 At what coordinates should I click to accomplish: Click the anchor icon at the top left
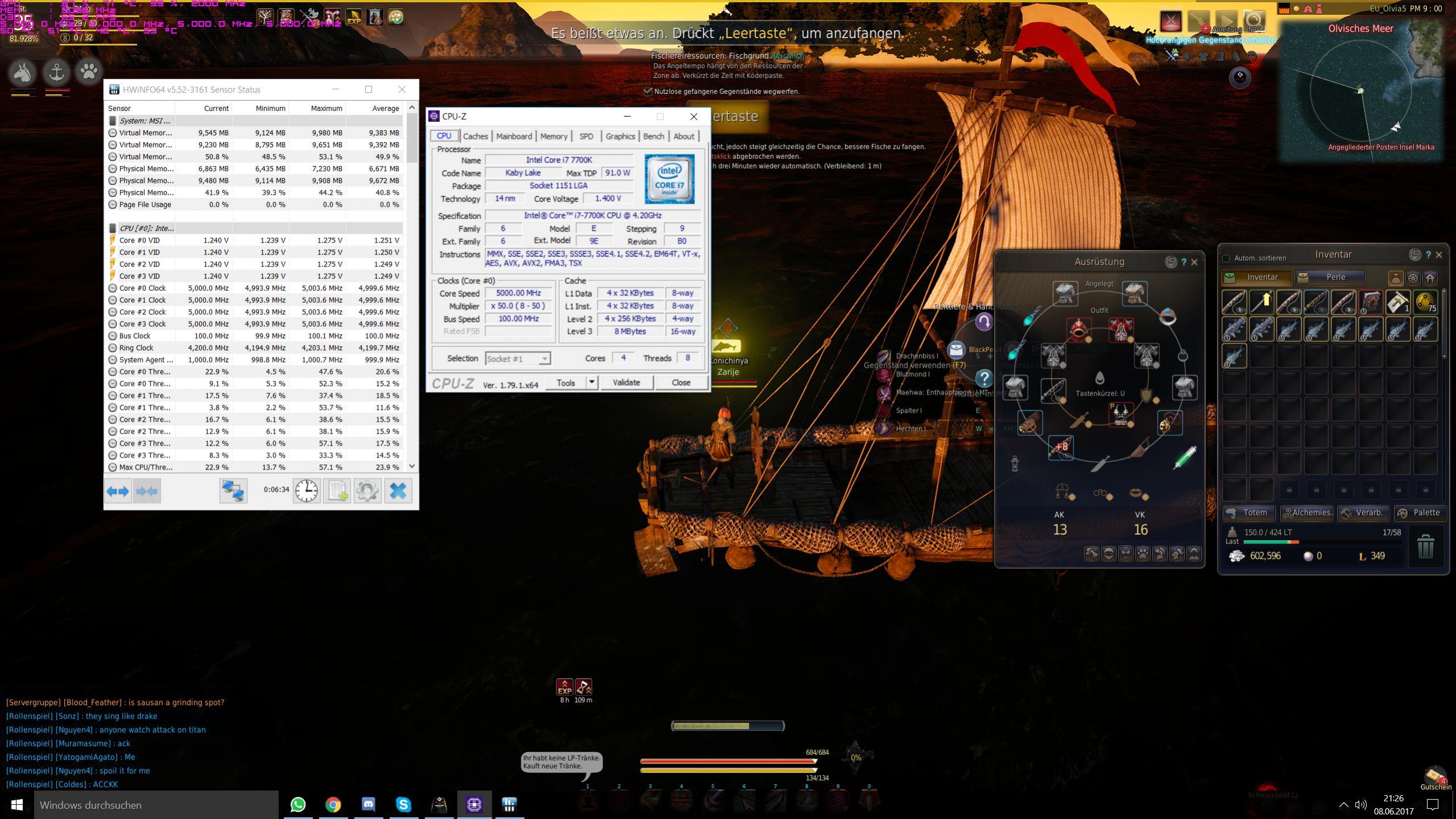56,72
